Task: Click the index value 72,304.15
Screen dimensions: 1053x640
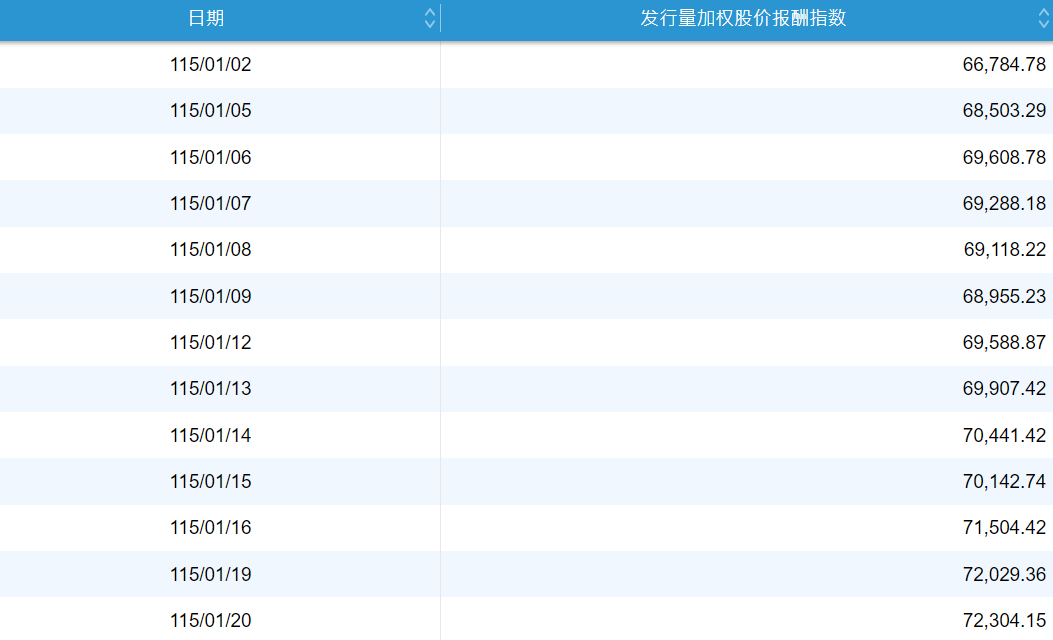Action: (1004, 620)
